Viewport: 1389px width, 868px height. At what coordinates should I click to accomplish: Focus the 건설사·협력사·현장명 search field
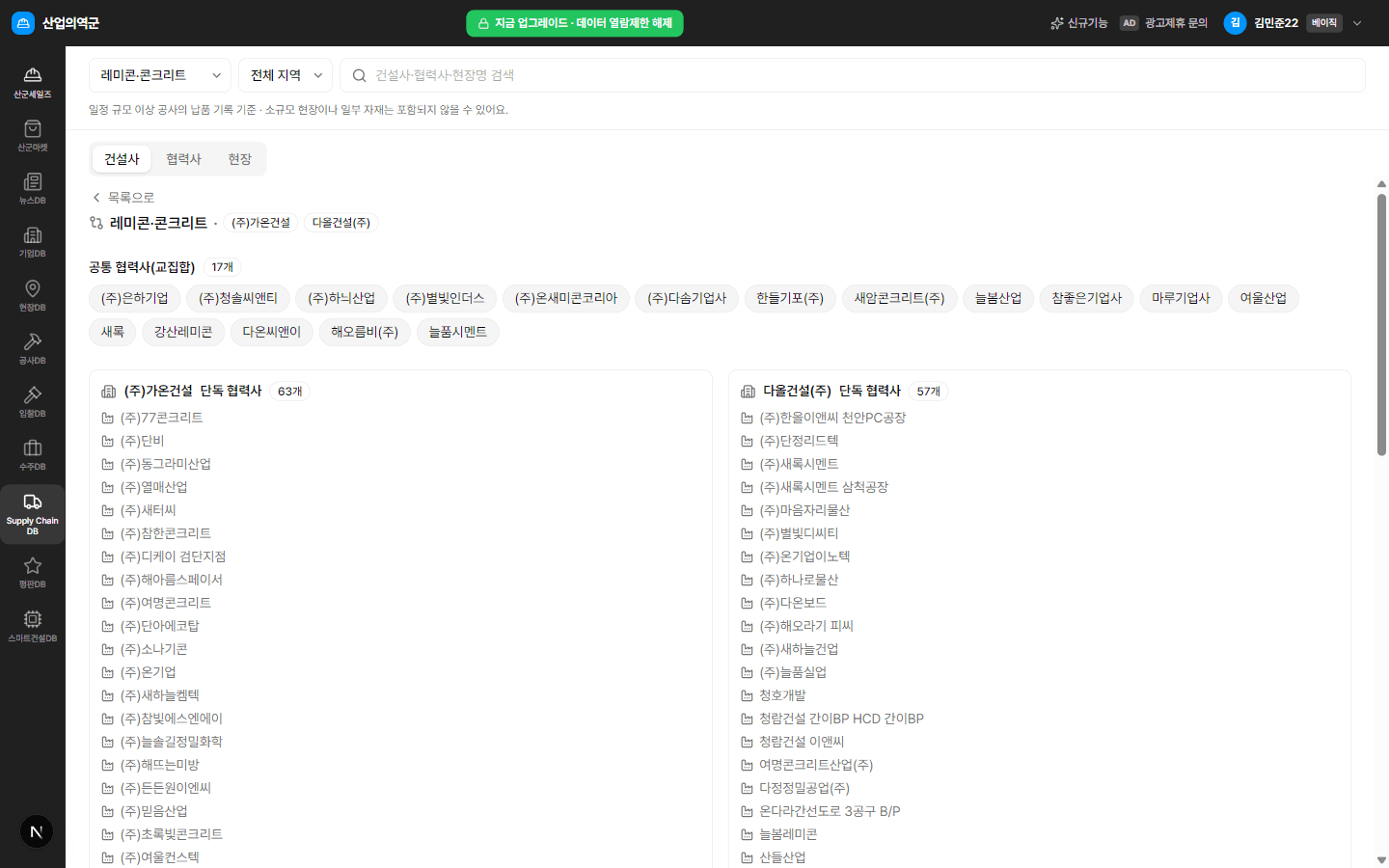point(853,75)
